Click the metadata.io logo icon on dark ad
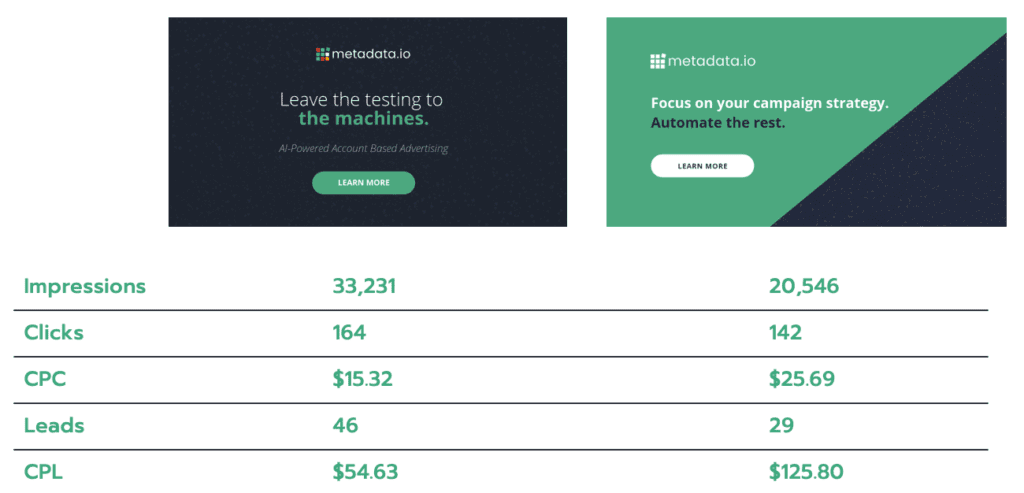 tap(322, 54)
